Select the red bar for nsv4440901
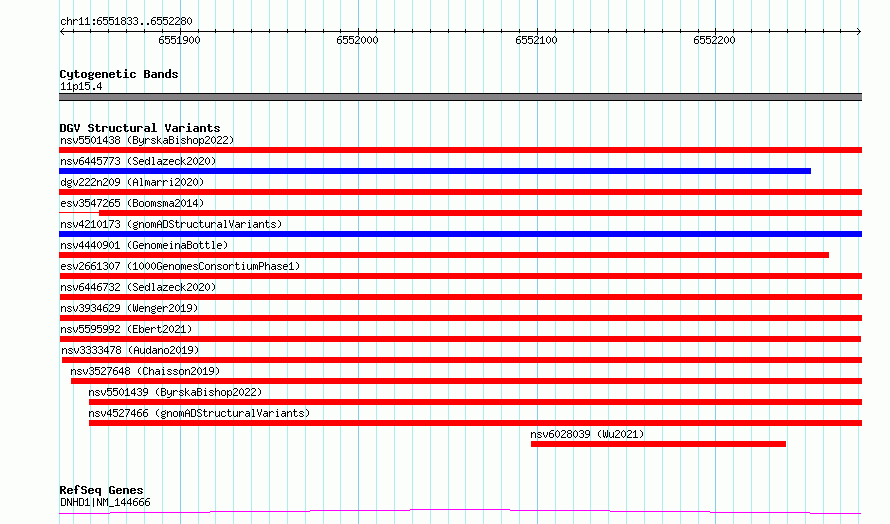This screenshot has height=524, width=890. (444, 255)
